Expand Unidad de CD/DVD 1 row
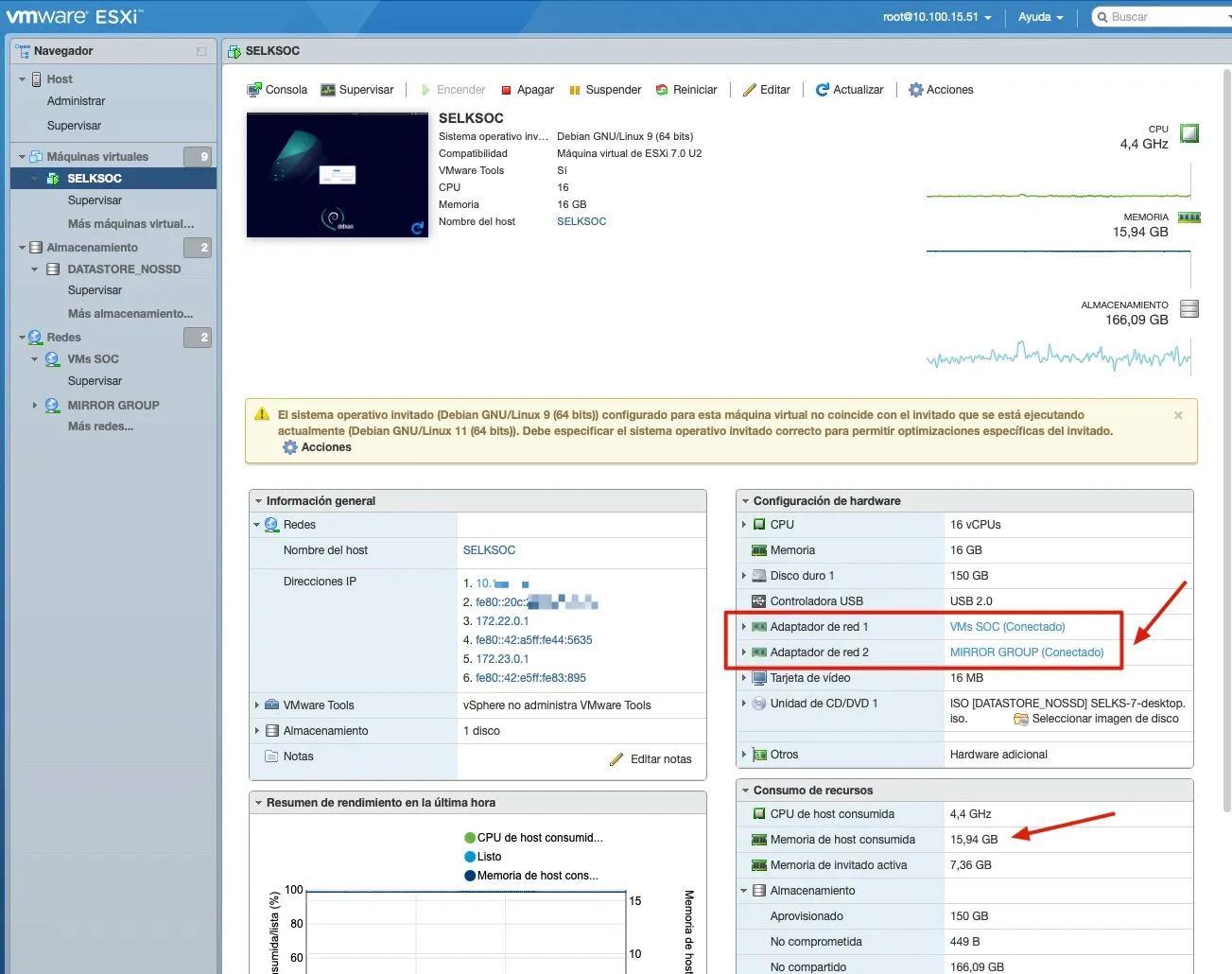Viewport: 1232px width, 974px height. [x=744, y=704]
